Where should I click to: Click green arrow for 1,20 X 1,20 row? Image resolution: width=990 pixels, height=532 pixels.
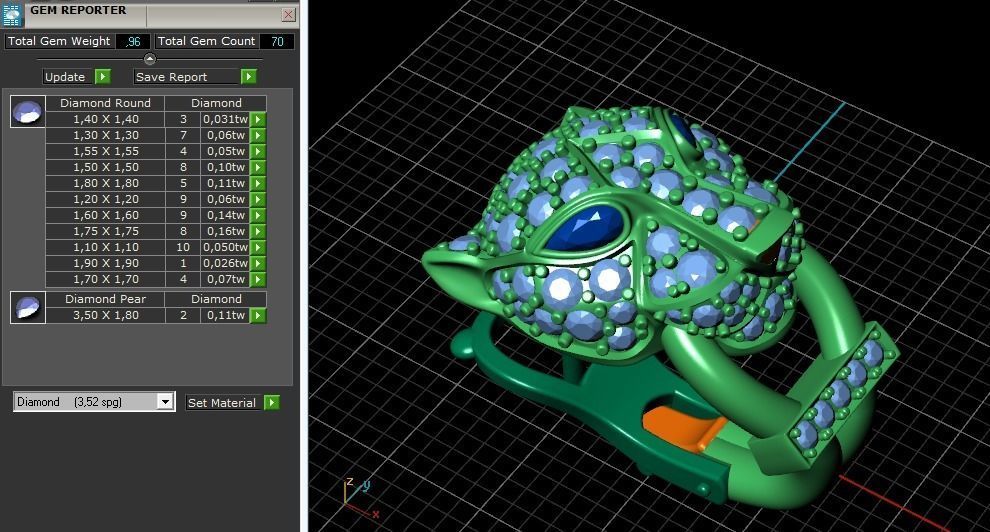[258, 199]
